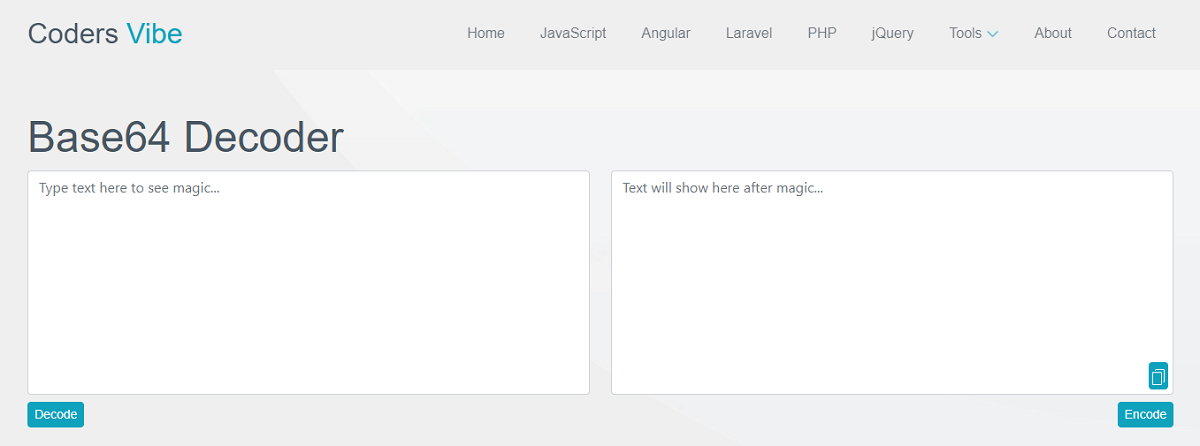Image resolution: width=1200 pixels, height=446 pixels.
Task: Navigate to the Angular section
Action: click(x=666, y=33)
